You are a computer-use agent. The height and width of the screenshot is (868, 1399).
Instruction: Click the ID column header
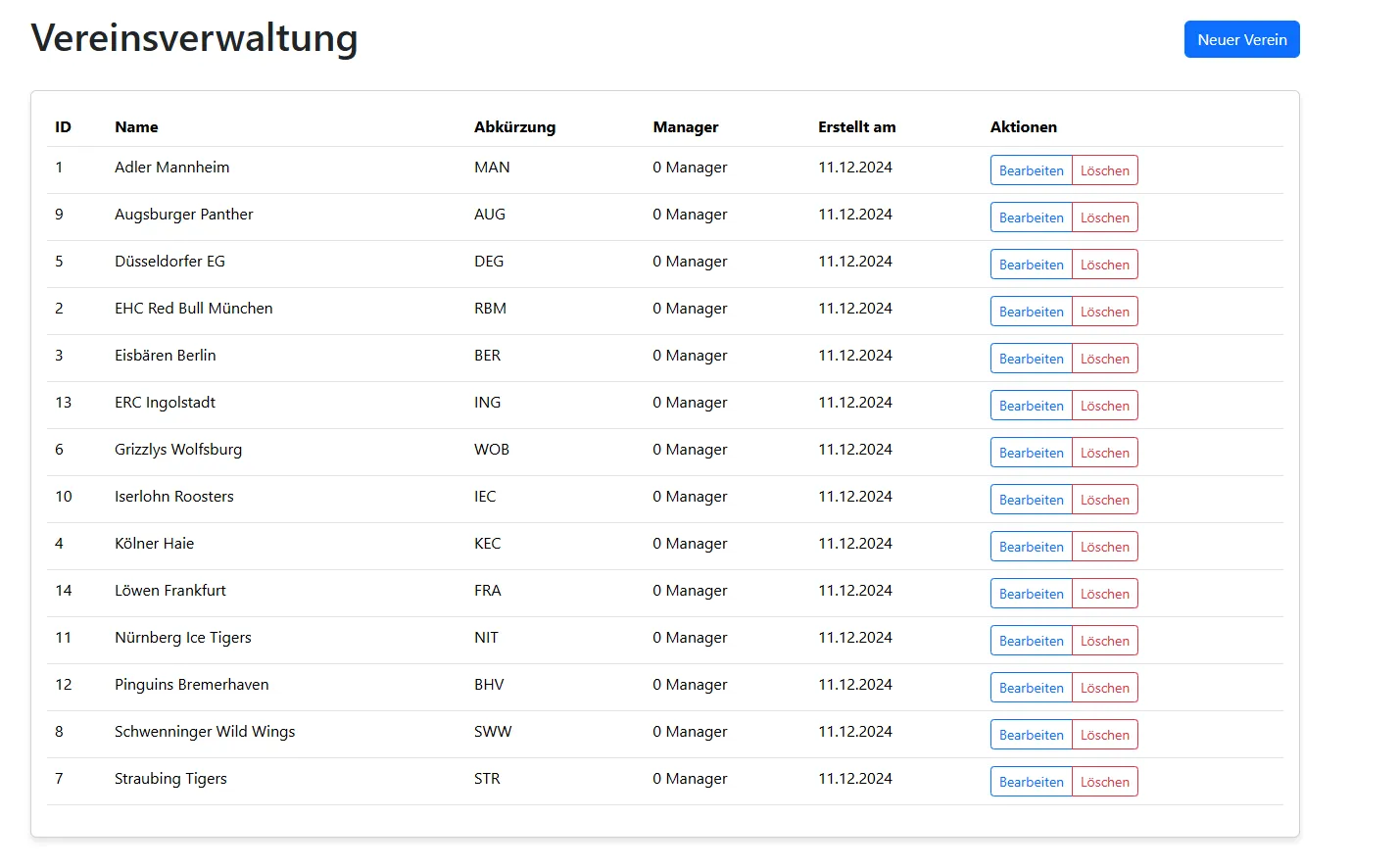(x=63, y=126)
